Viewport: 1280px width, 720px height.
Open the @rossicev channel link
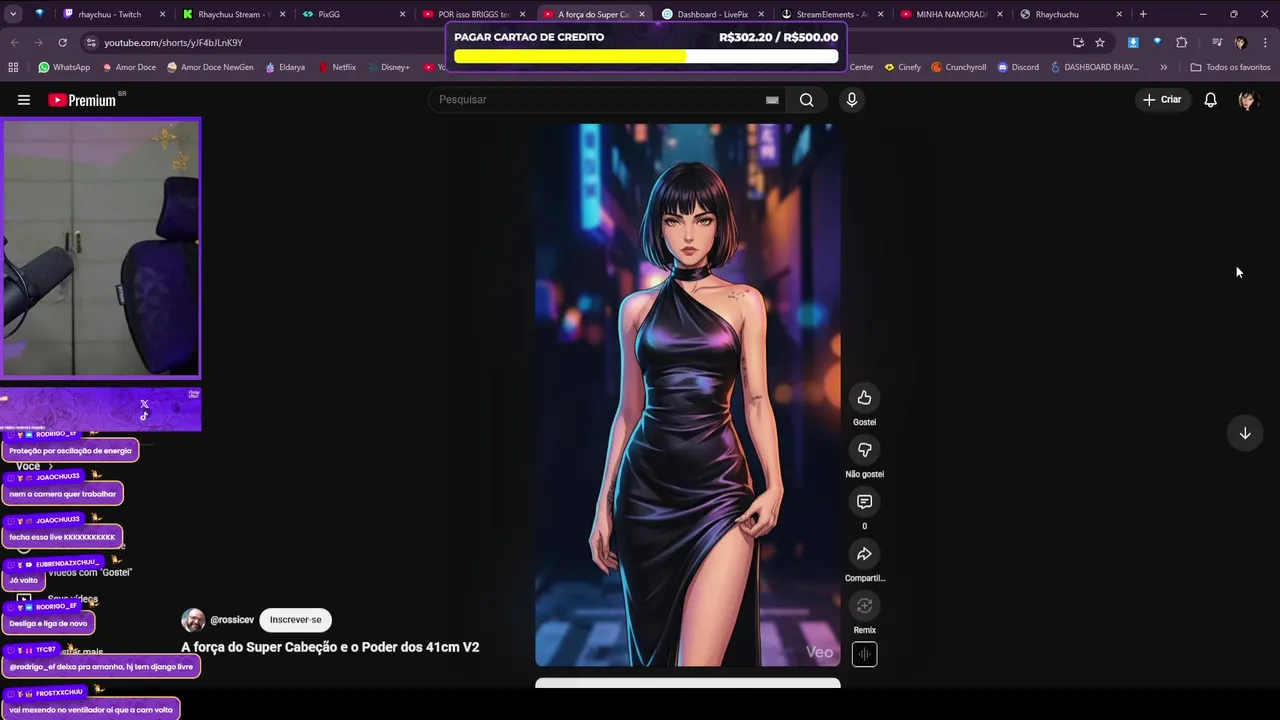click(232, 620)
